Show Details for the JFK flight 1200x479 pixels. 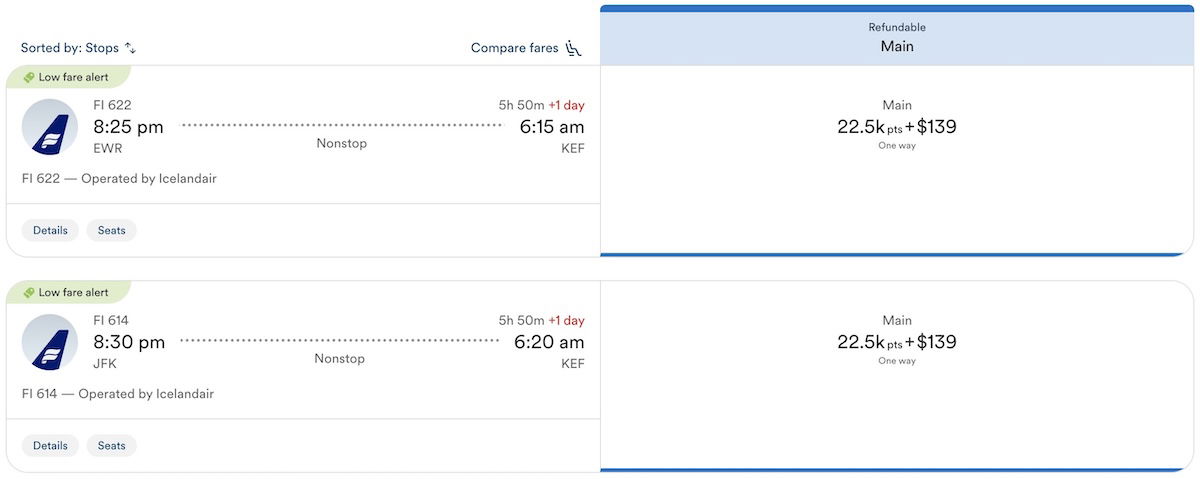coord(50,446)
